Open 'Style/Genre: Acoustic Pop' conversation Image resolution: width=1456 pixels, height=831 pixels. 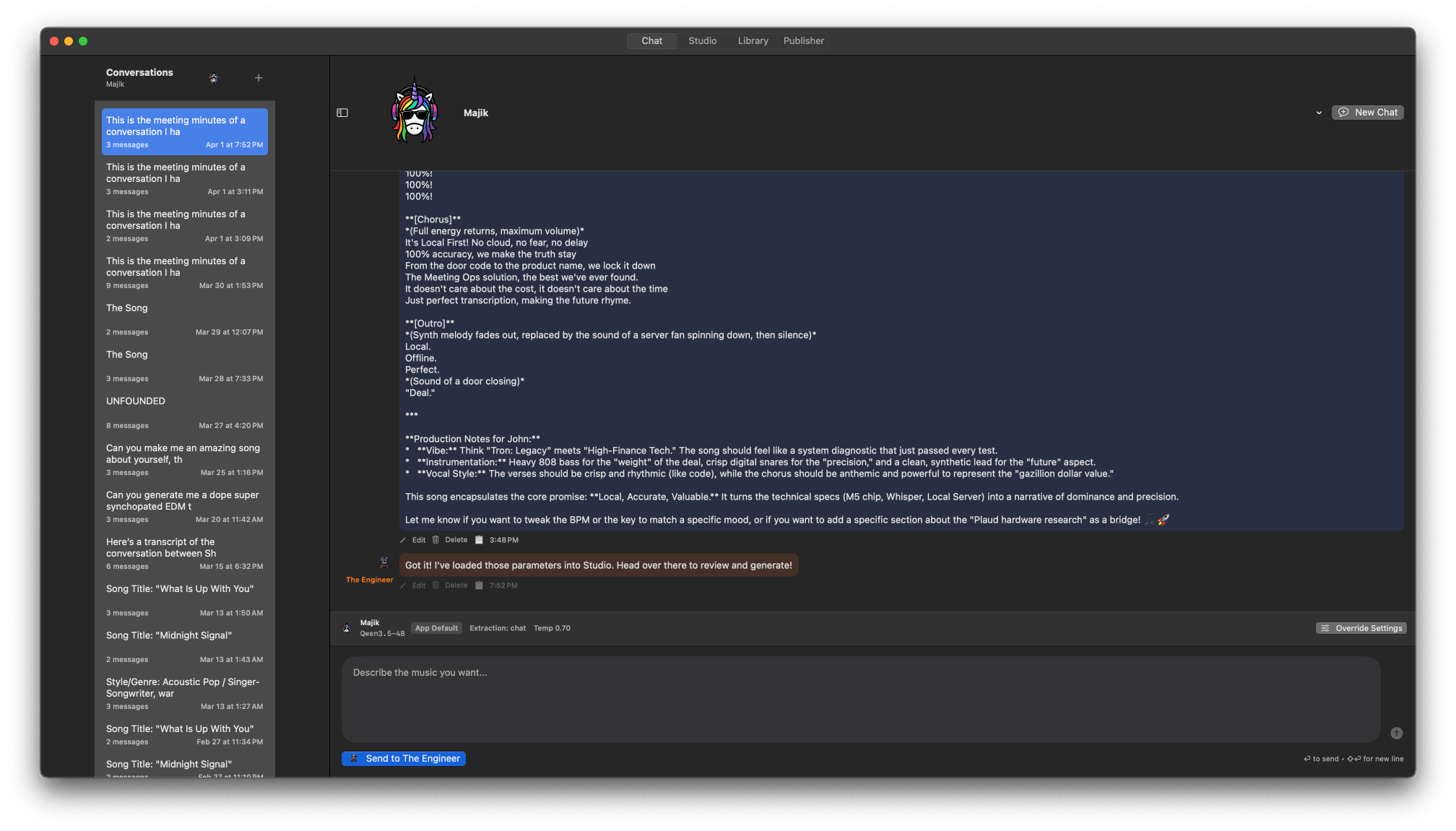click(x=185, y=693)
